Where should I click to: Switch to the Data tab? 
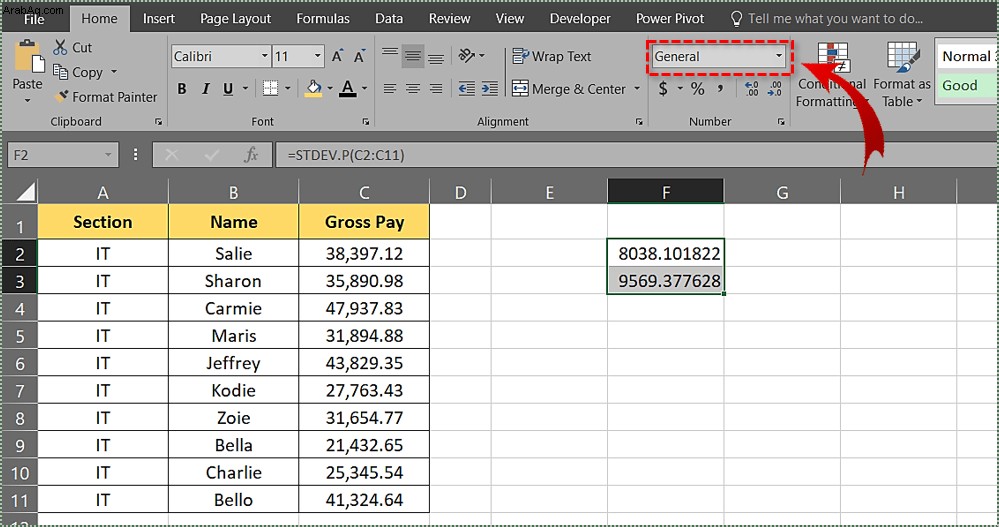click(x=389, y=19)
